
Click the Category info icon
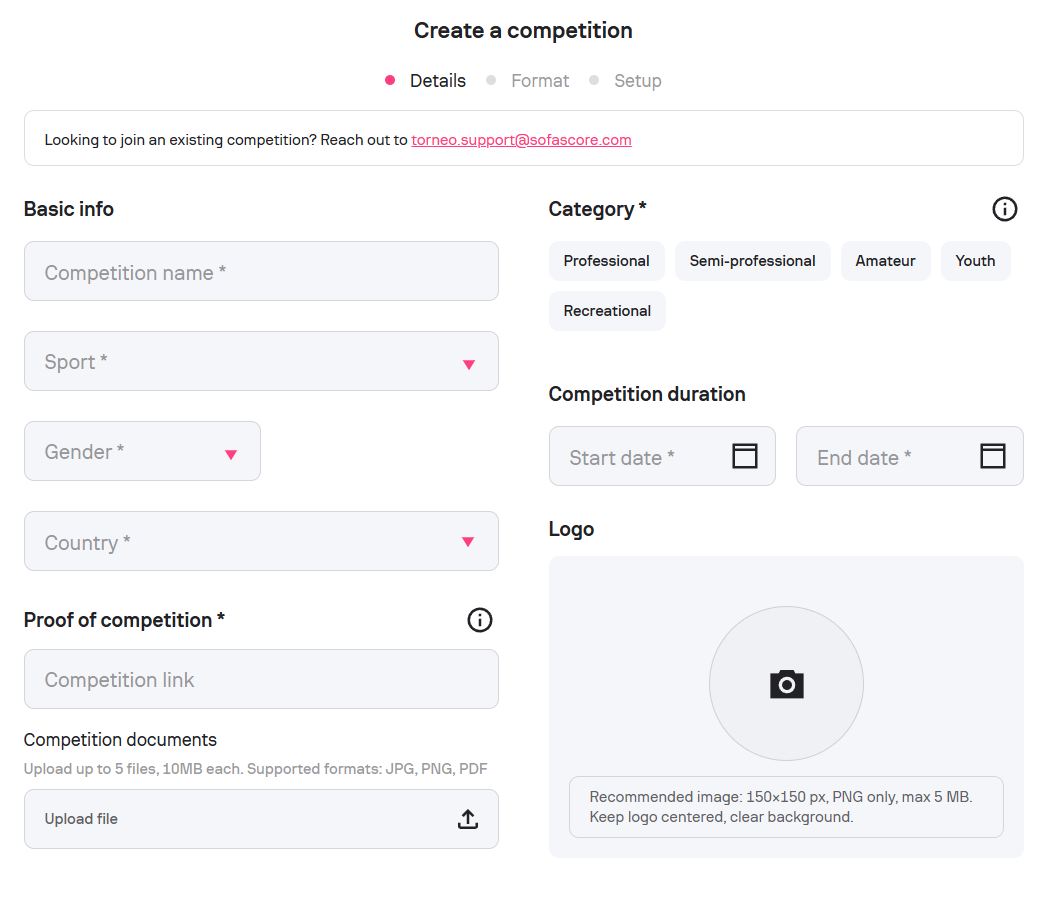[1004, 209]
